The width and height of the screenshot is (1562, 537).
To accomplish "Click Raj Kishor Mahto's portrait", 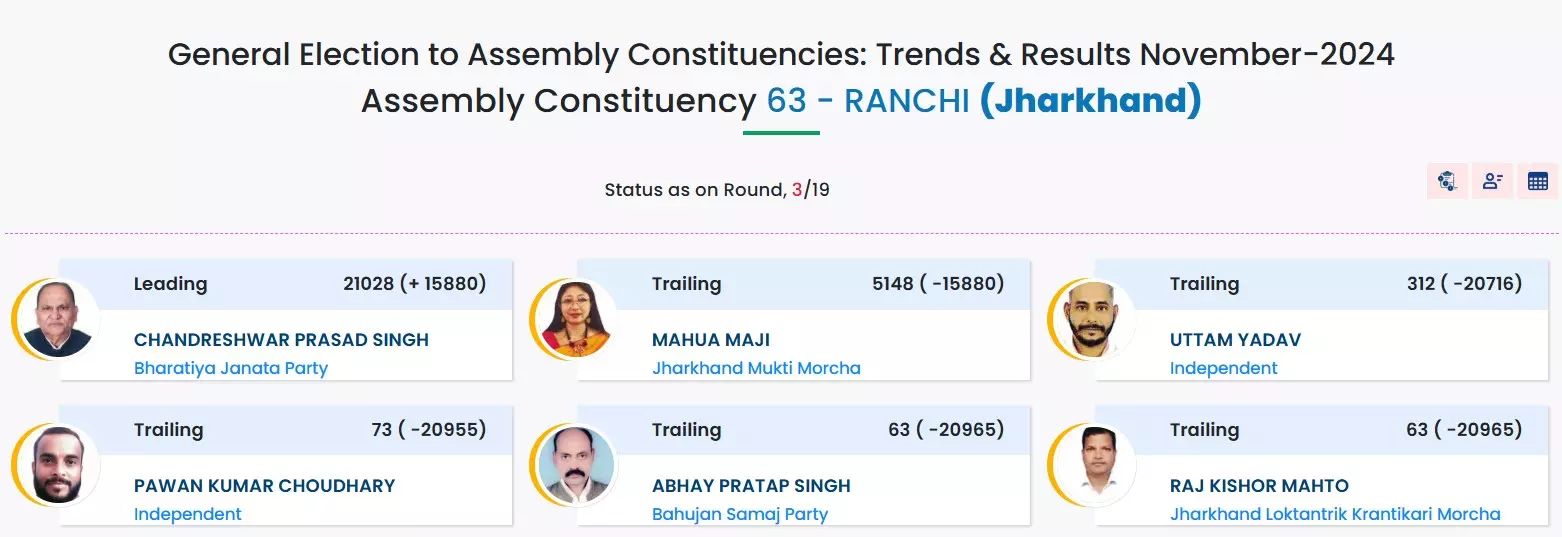I will [x=1094, y=465].
